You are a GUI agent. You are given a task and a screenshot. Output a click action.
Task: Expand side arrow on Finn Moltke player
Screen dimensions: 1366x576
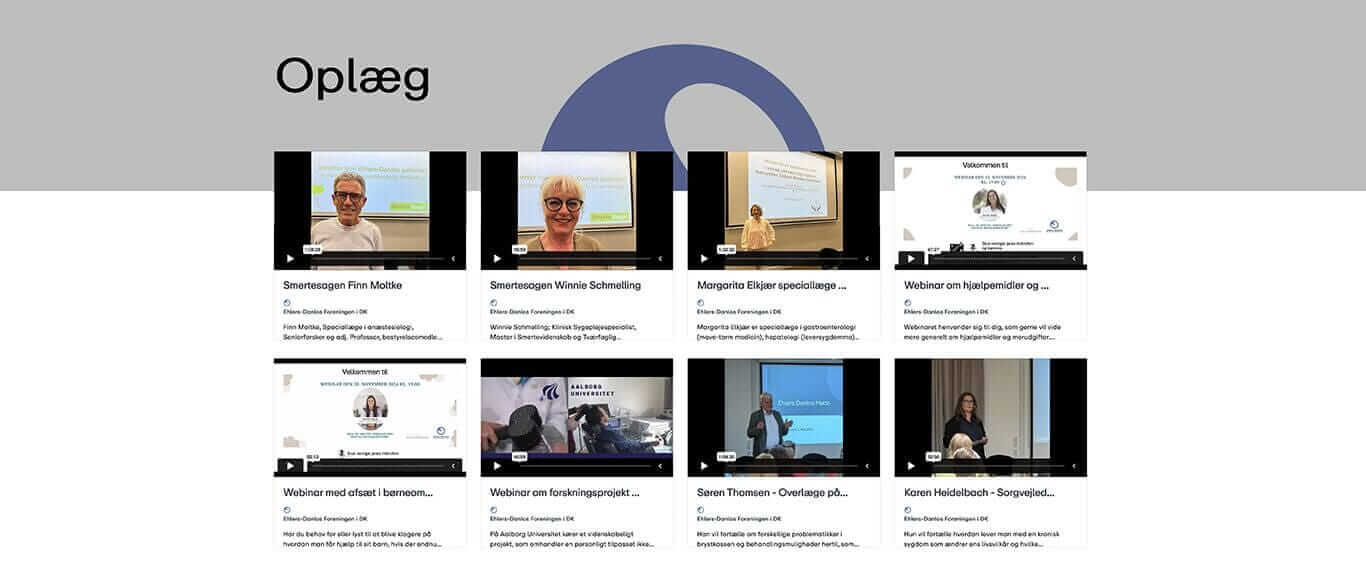point(454,258)
